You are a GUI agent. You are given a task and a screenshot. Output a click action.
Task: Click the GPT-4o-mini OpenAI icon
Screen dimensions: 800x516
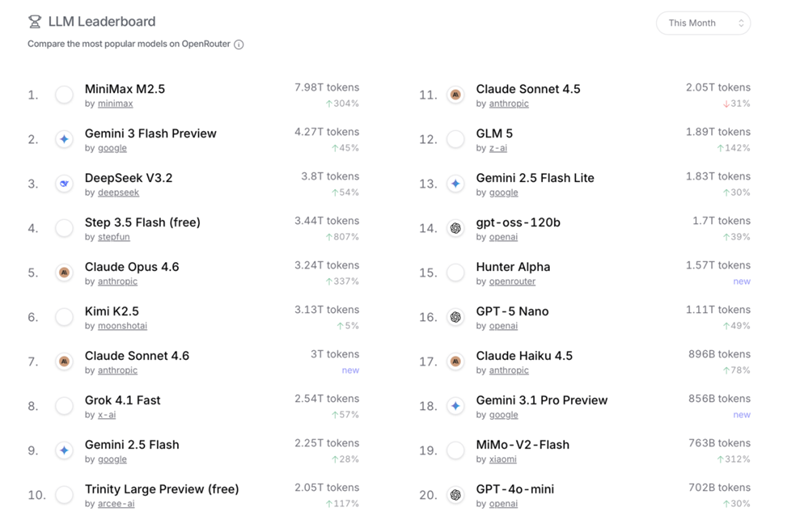[456, 495]
